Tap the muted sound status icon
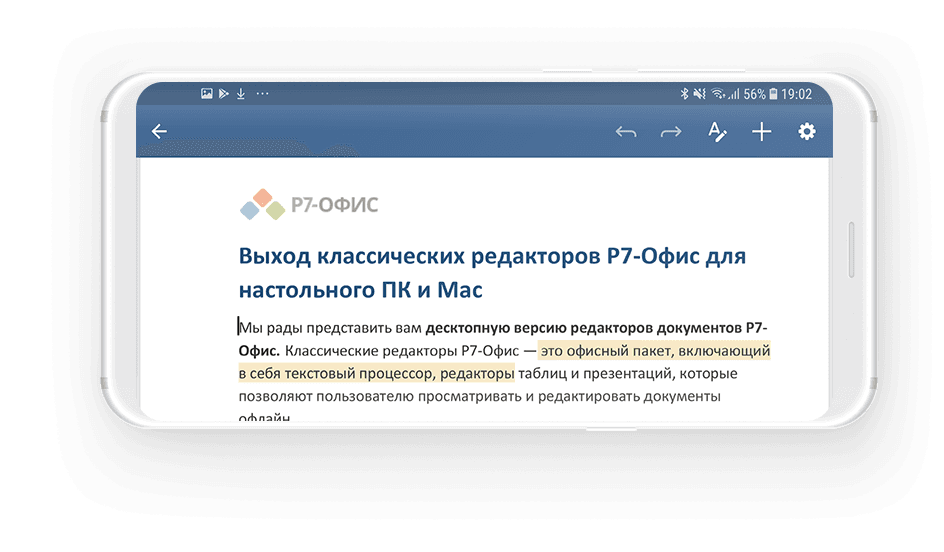 point(699,94)
